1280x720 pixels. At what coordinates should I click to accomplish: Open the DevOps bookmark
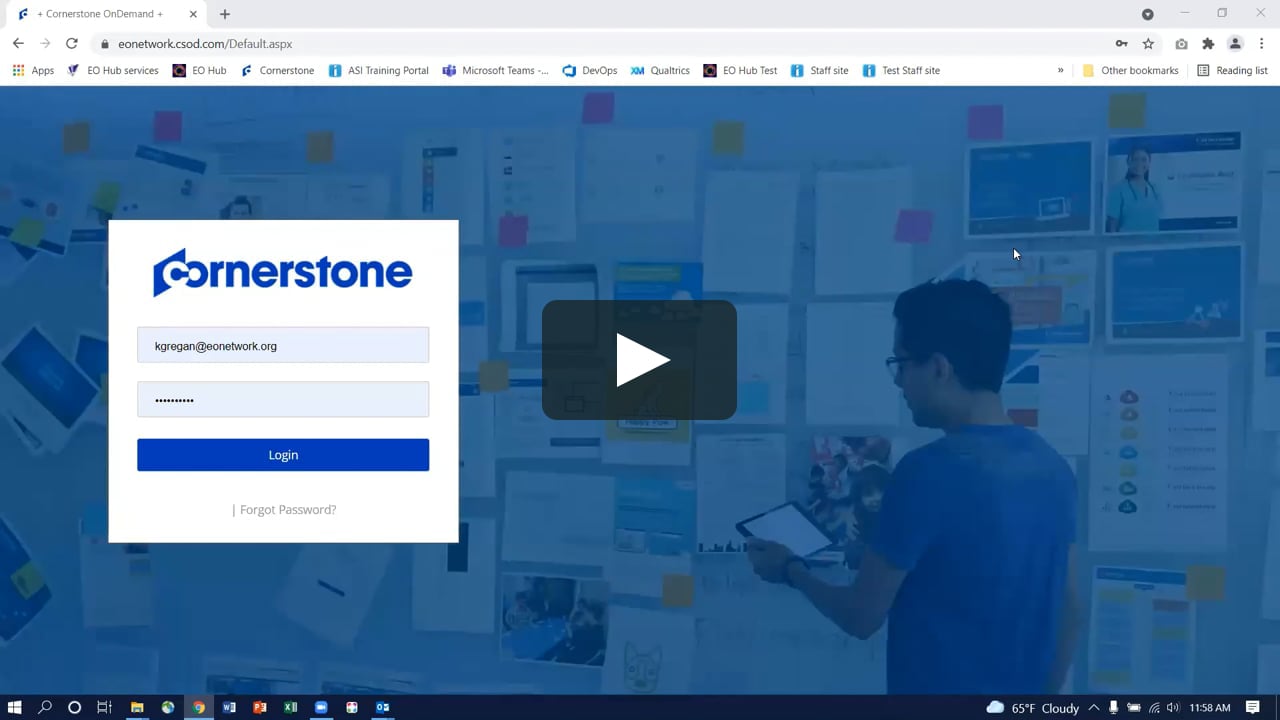tap(590, 71)
